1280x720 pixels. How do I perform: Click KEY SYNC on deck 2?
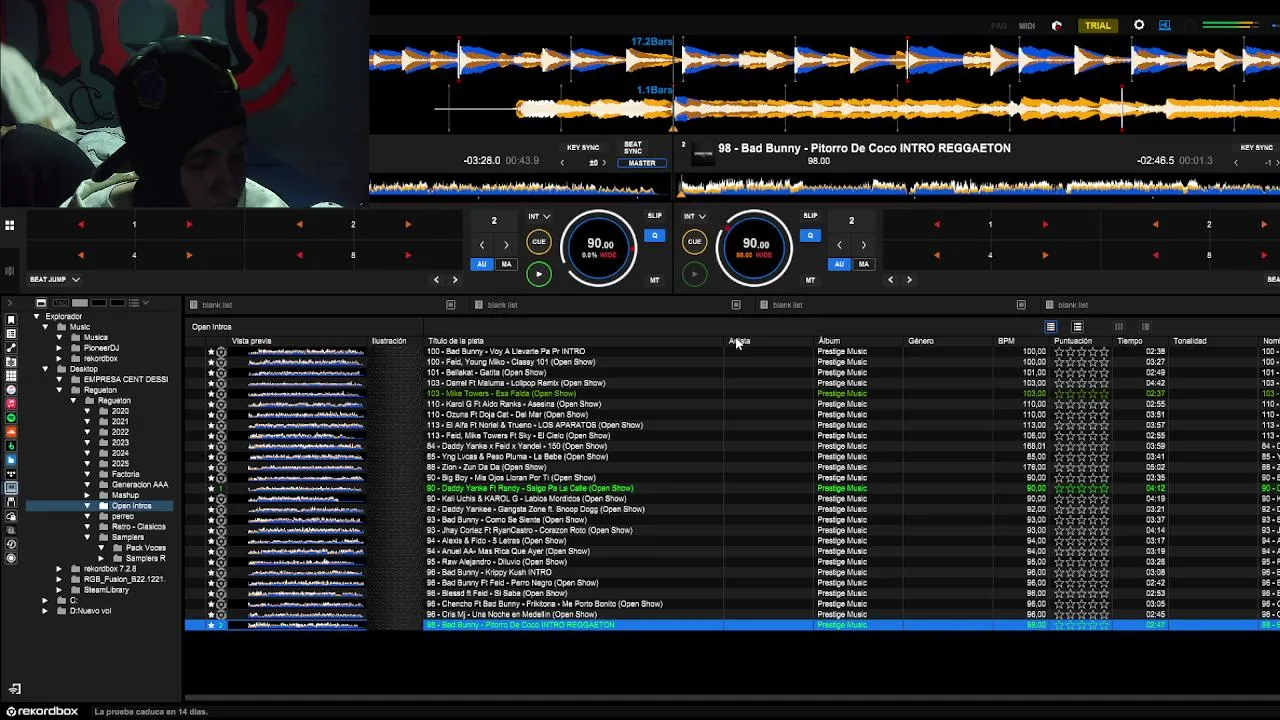(x=1256, y=148)
